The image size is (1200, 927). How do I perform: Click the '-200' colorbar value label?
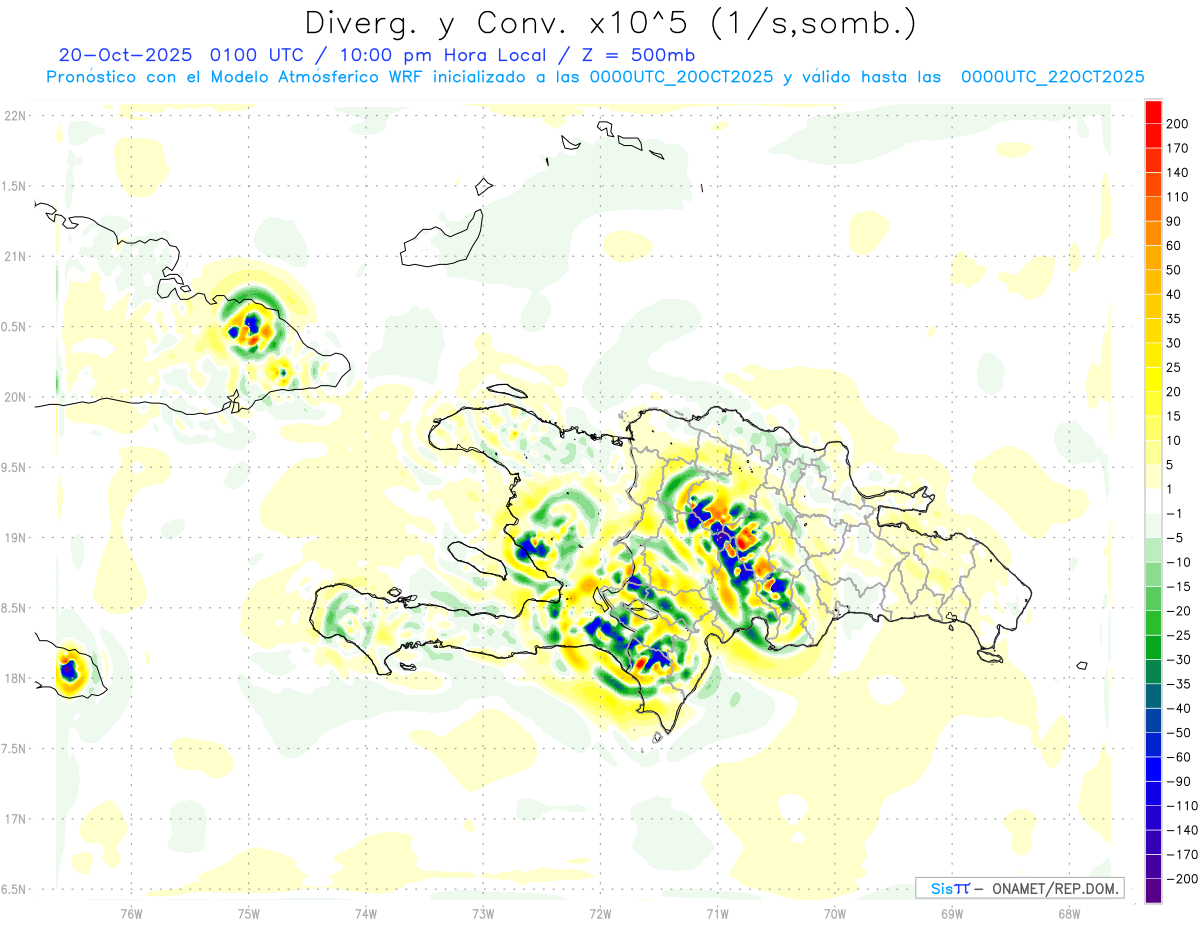click(x=1180, y=878)
